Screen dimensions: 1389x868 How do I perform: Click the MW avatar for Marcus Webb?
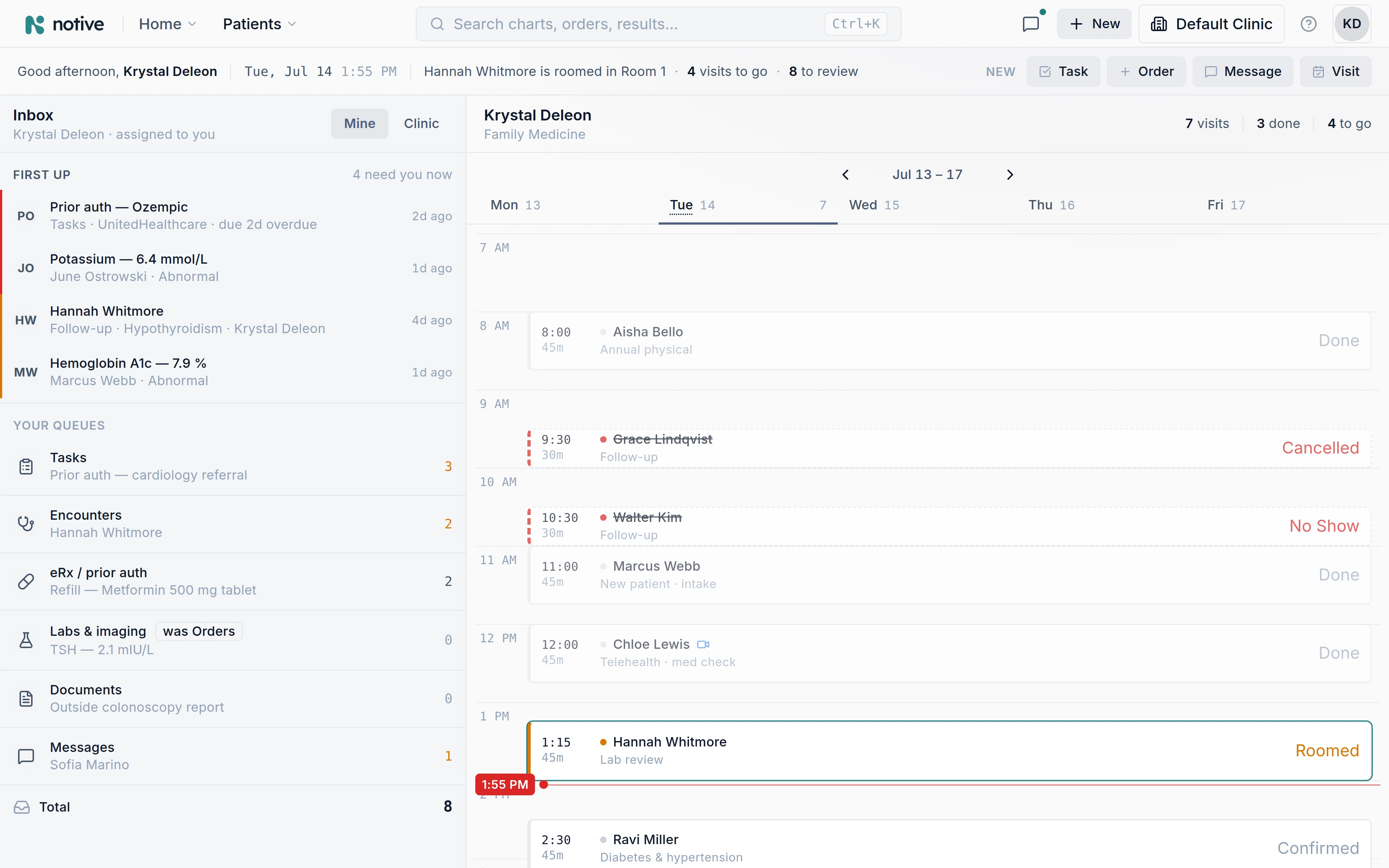tap(26, 373)
